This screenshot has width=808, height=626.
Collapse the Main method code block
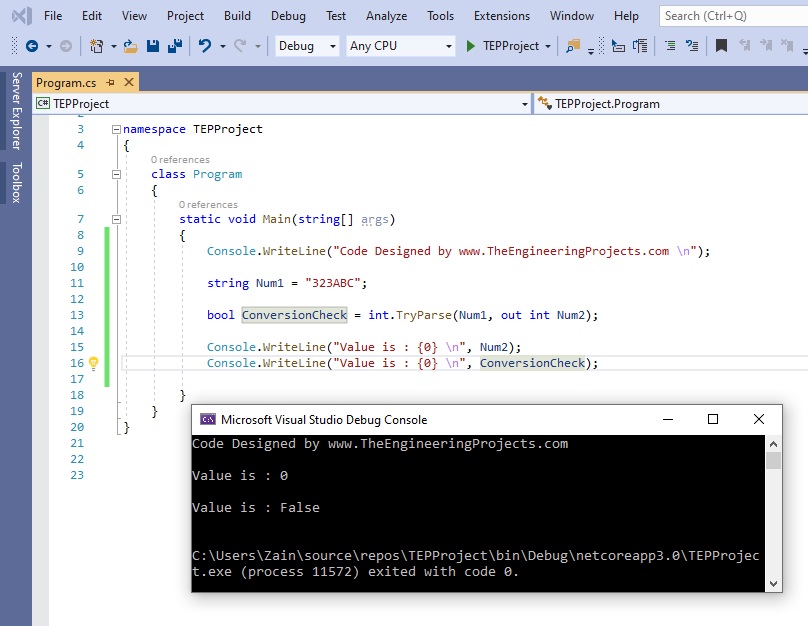[117, 219]
